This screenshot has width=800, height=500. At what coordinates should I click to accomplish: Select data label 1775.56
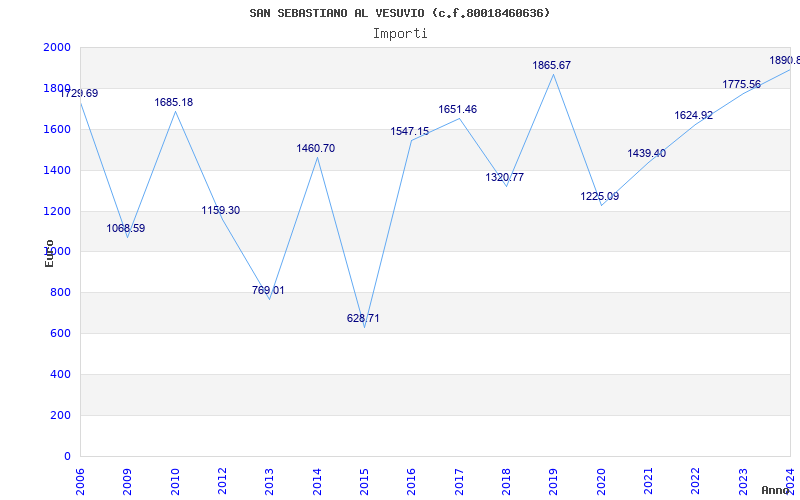click(x=741, y=85)
